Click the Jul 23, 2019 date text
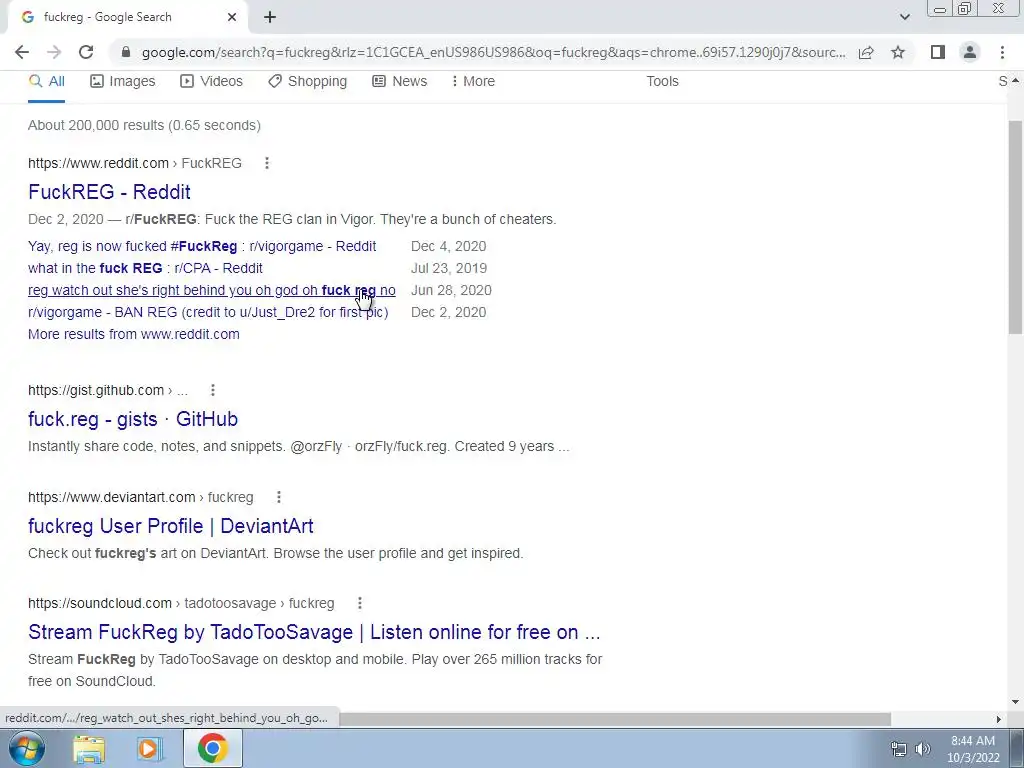The width and height of the screenshot is (1024, 768). [x=449, y=268]
